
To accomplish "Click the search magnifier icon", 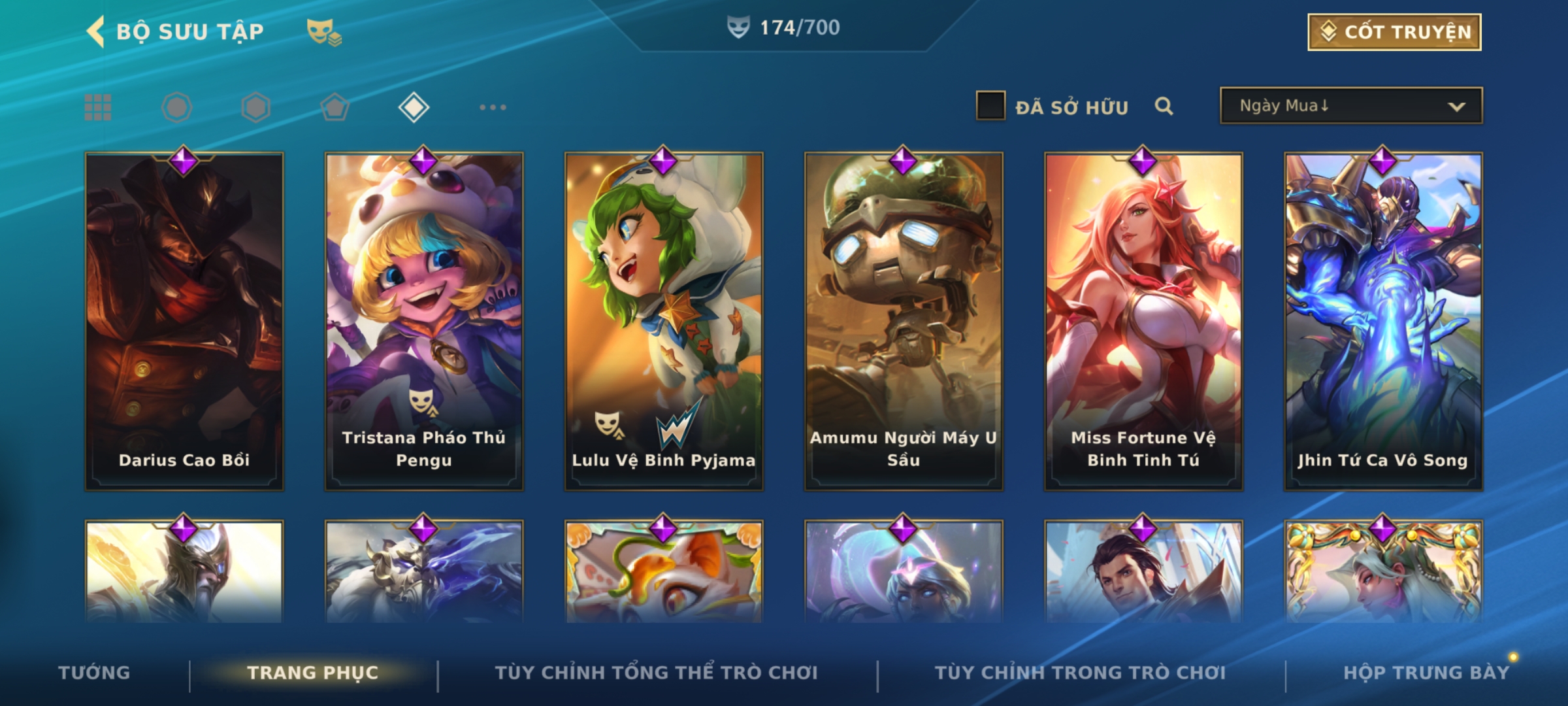I will 1164,106.
